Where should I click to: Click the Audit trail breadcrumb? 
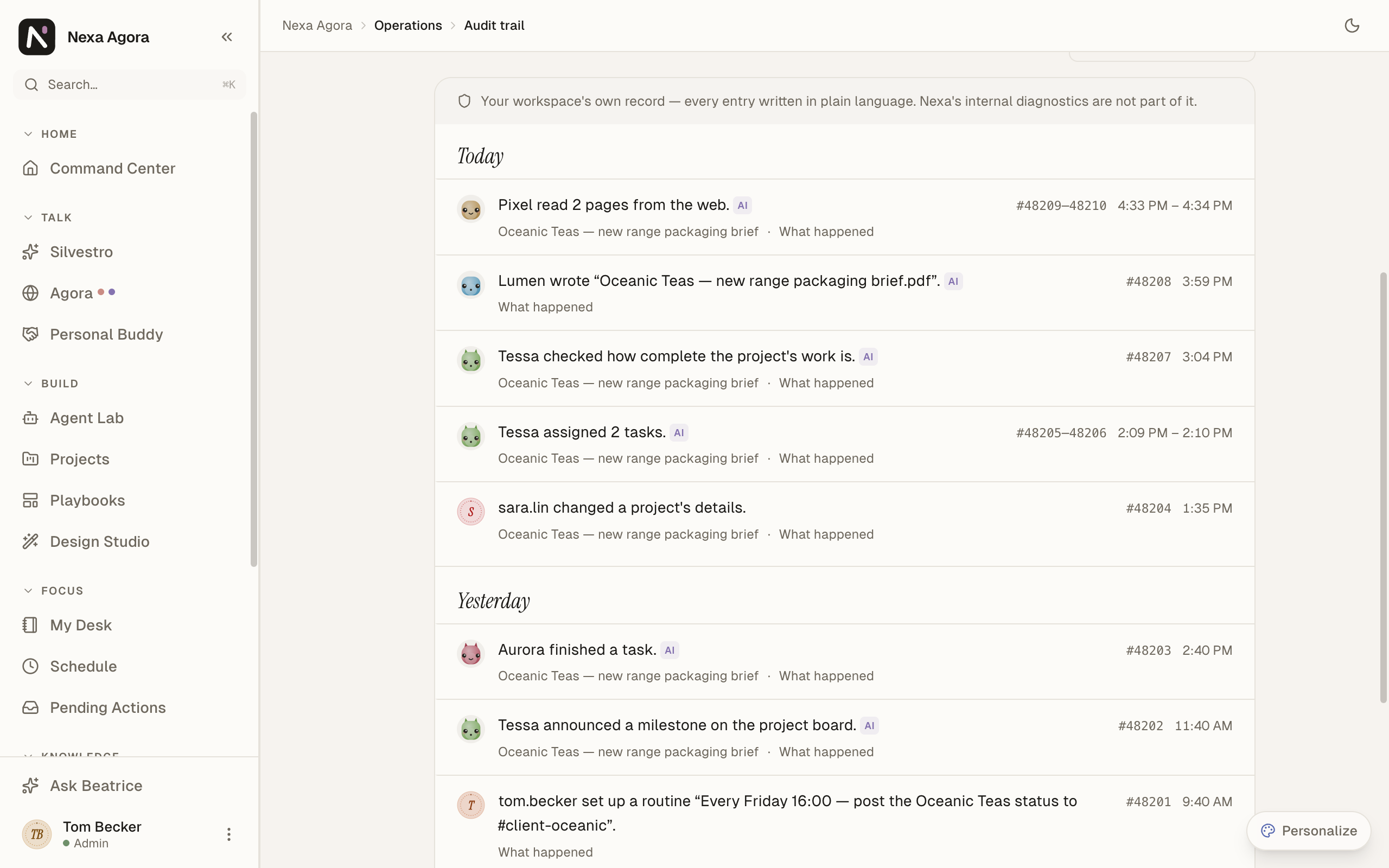pyautogui.click(x=494, y=25)
